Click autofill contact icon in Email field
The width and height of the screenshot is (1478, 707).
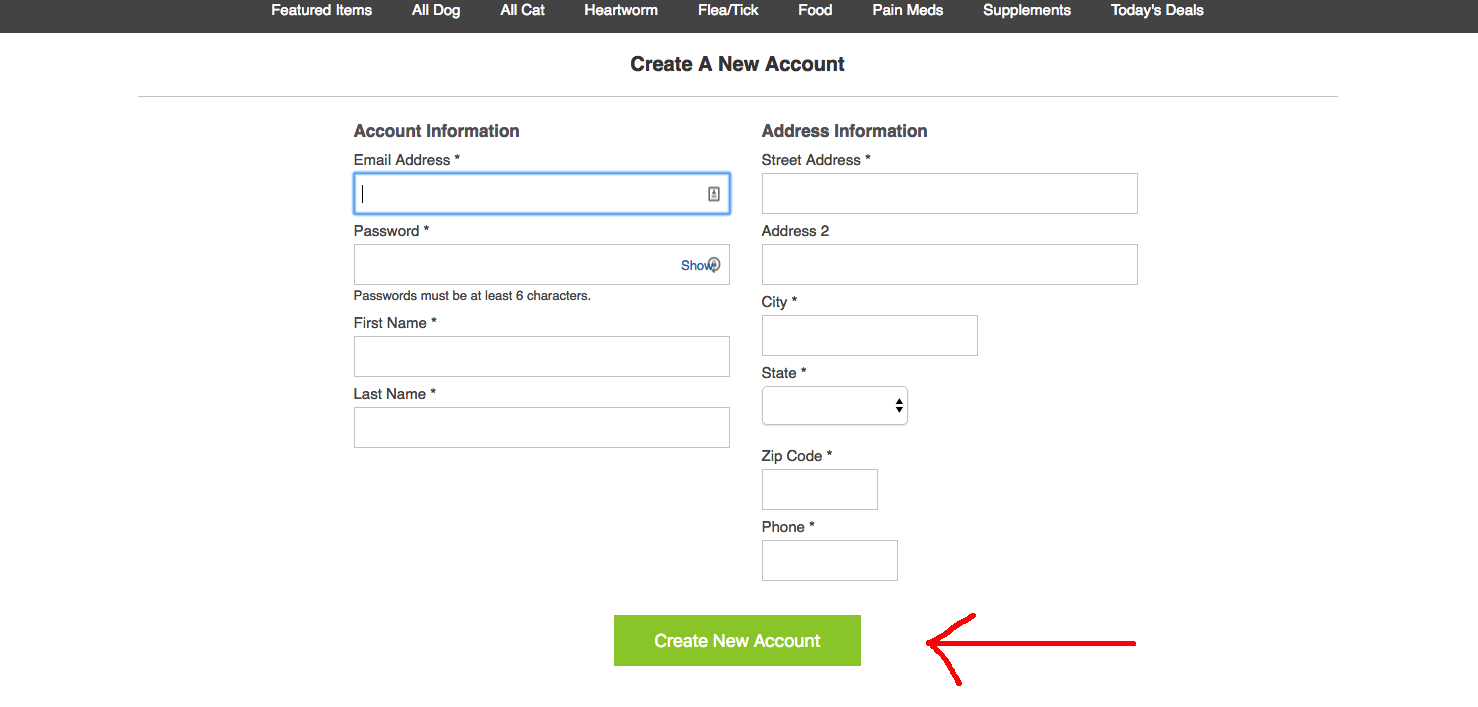pyautogui.click(x=714, y=194)
